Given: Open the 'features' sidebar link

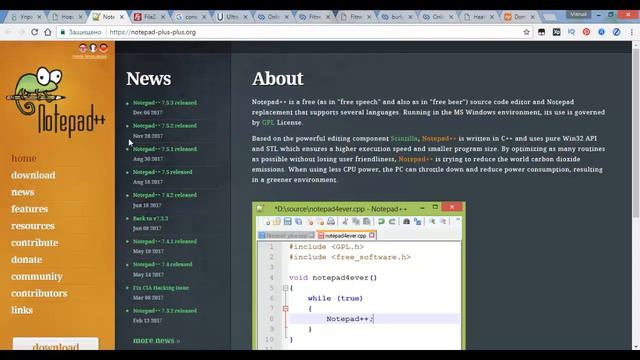Looking at the screenshot, I should [29, 209].
